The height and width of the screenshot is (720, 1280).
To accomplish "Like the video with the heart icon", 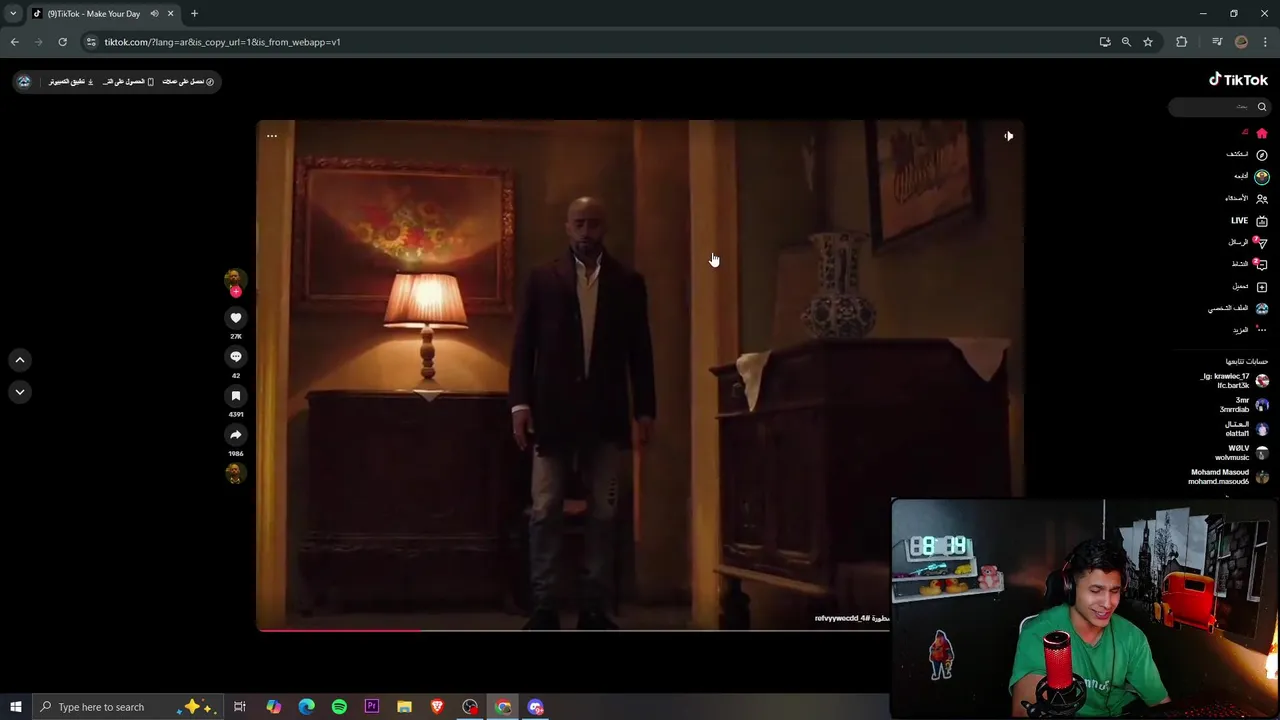I will (236, 318).
